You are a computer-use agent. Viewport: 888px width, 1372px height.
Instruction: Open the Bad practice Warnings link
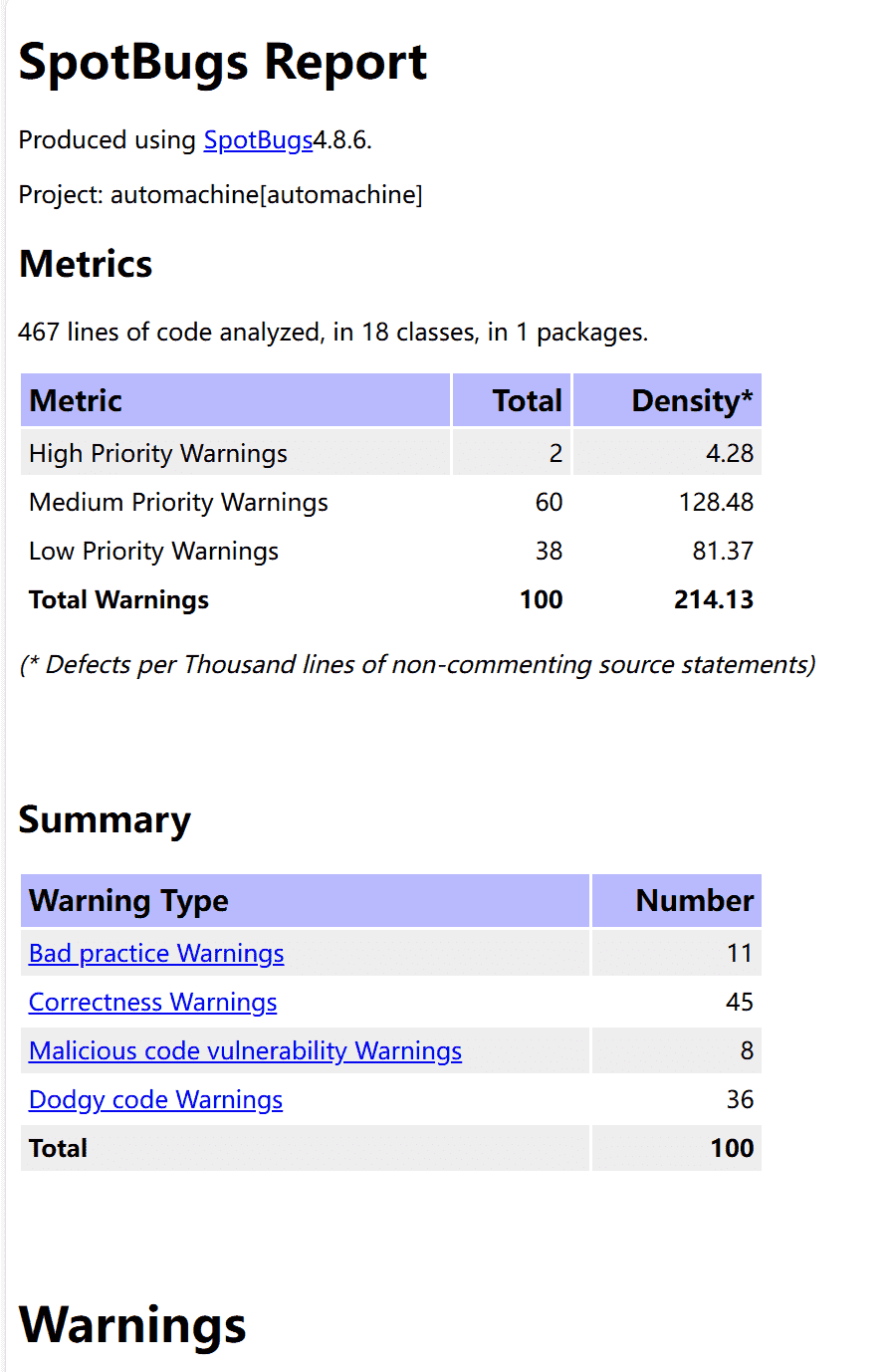tap(156, 954)
